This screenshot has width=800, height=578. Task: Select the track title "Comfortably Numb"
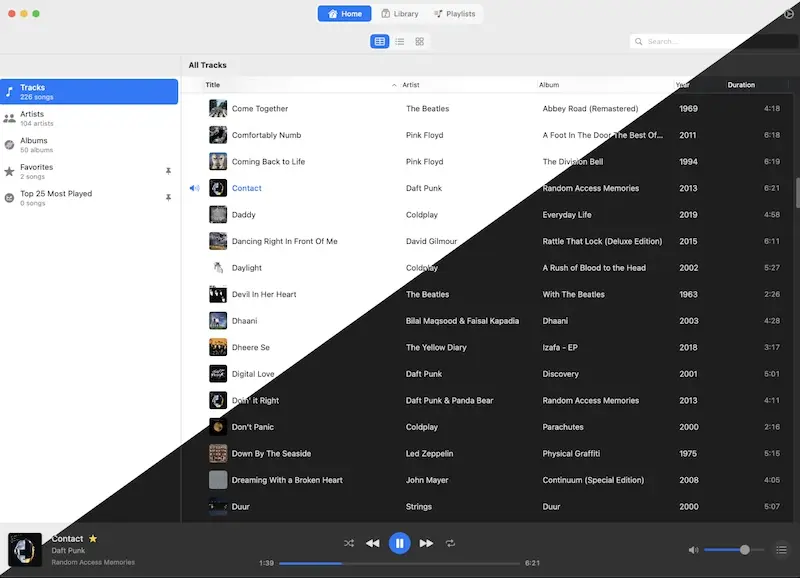(266, 135)
